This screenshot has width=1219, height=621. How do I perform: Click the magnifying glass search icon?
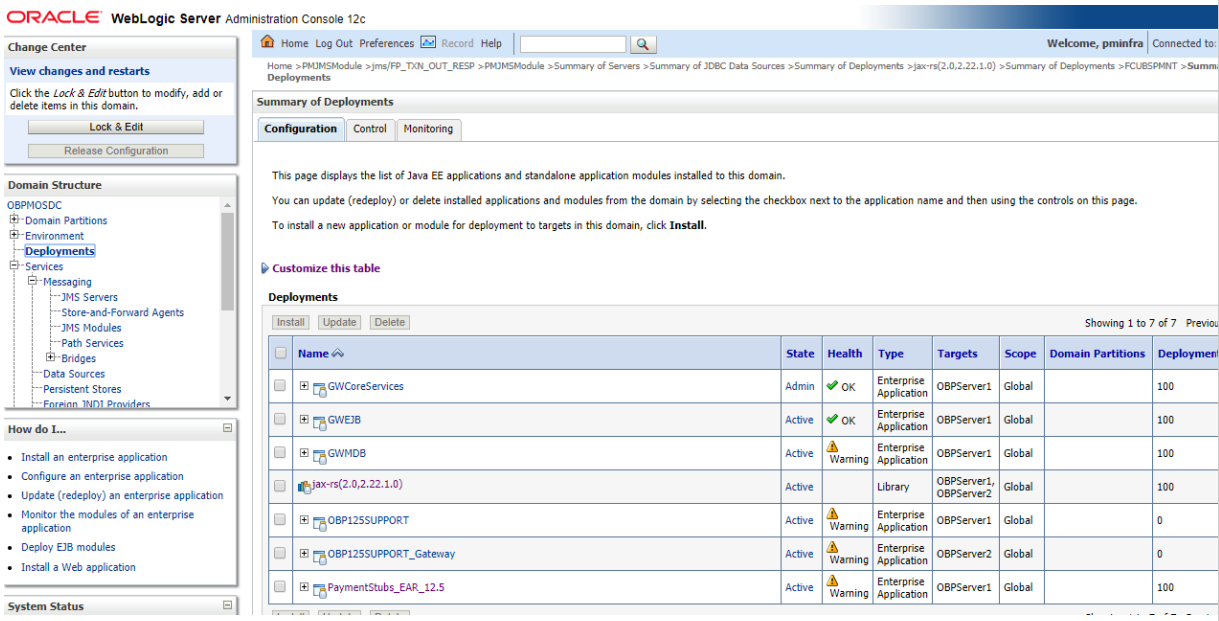642,43
